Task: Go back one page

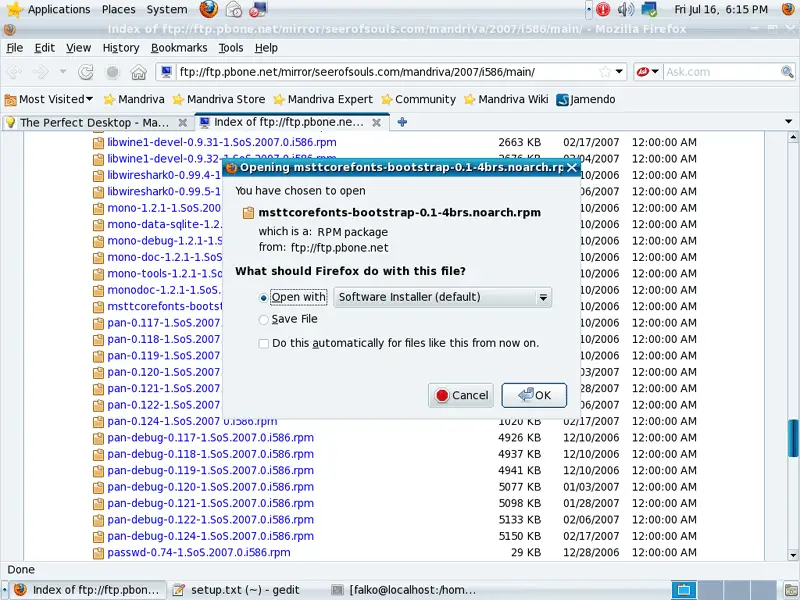Action: click(x=14, y=72)
